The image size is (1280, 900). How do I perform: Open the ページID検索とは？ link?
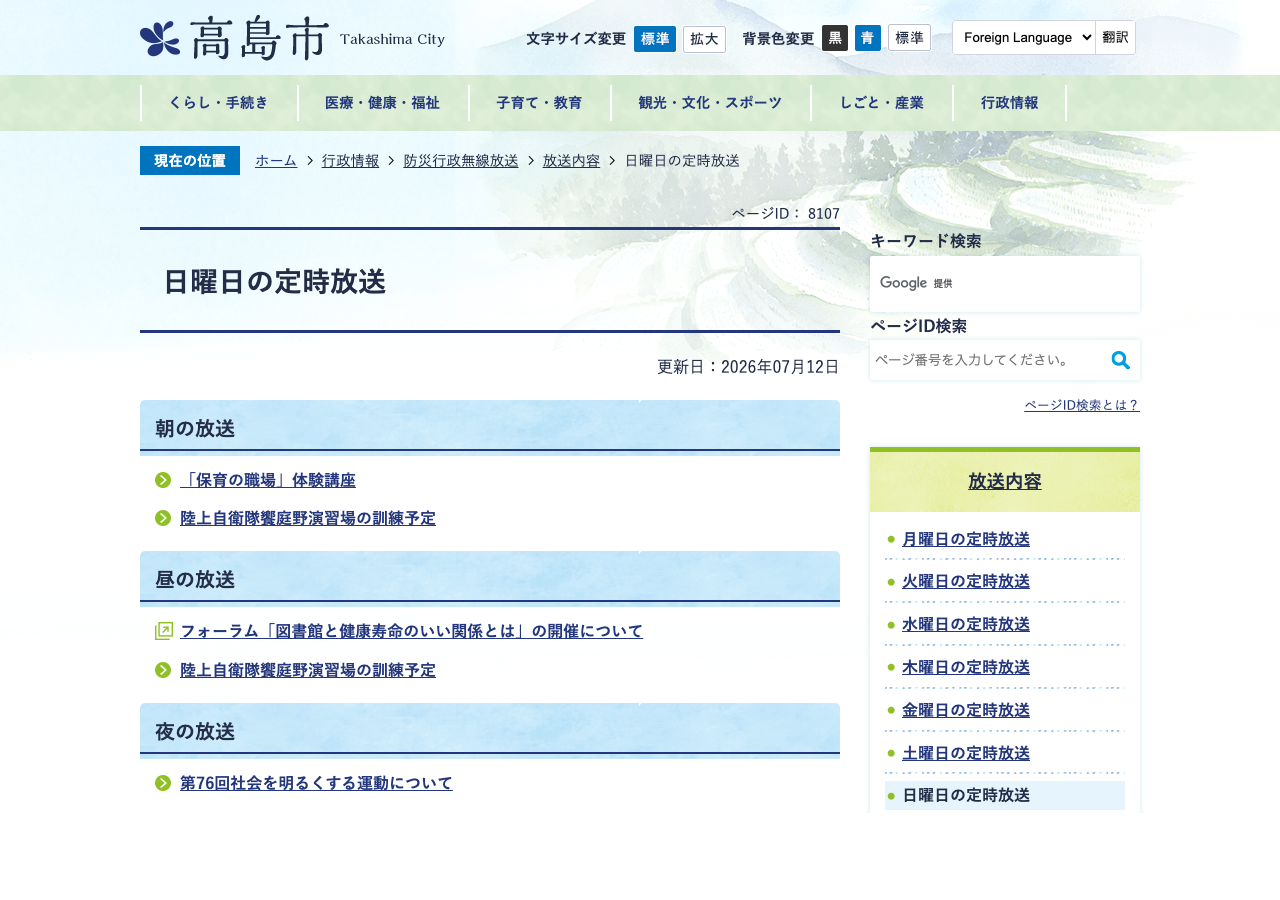click(x=1082, y=405)
